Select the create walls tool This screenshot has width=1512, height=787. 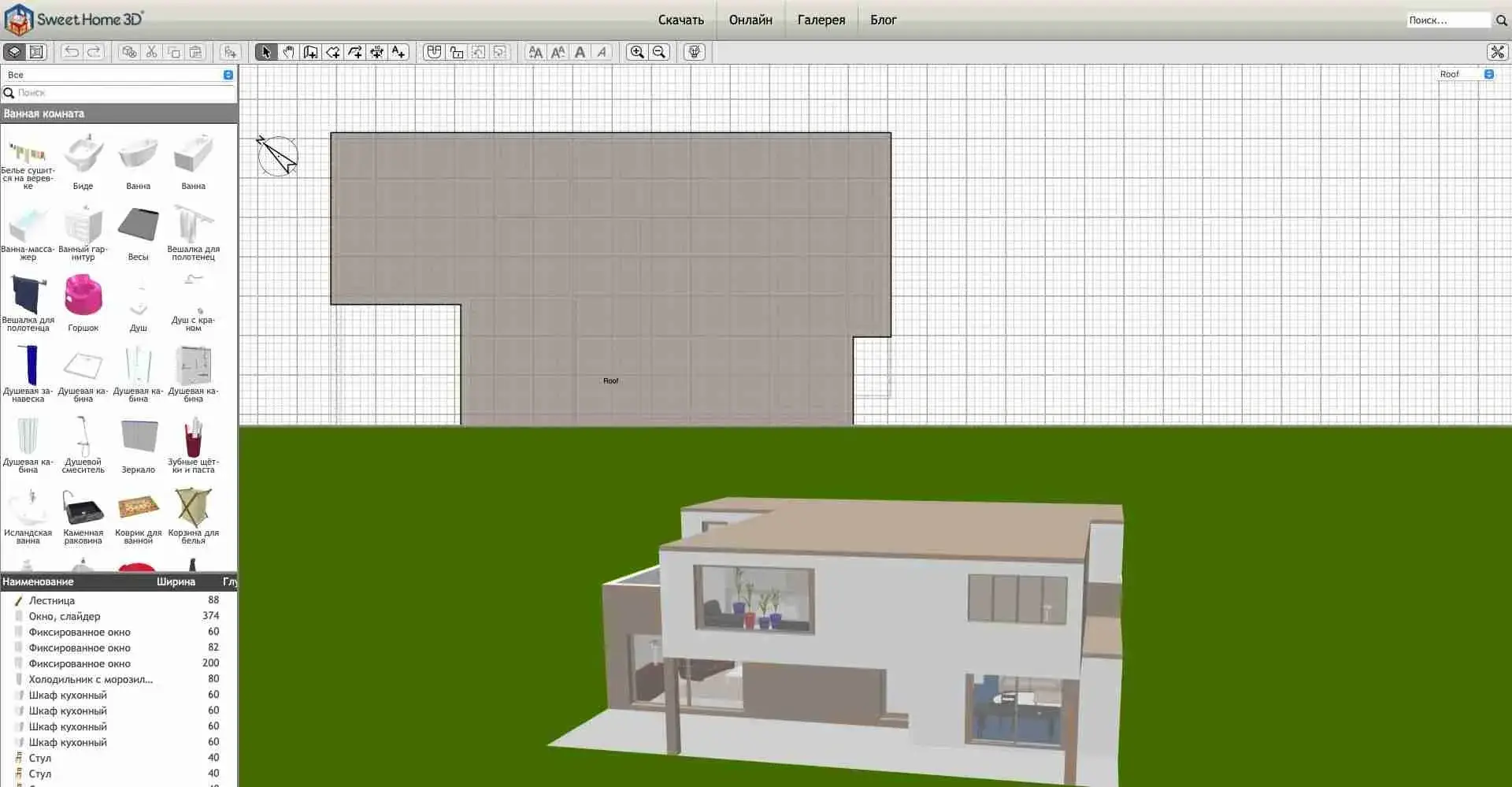tap(310, 52)
